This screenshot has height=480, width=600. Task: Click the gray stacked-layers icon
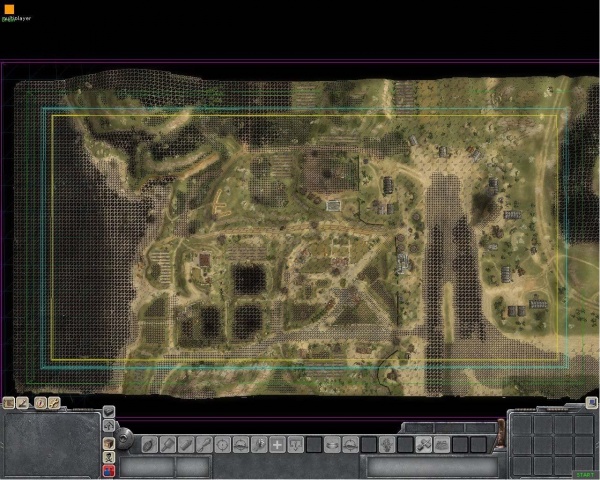(109, 412)
